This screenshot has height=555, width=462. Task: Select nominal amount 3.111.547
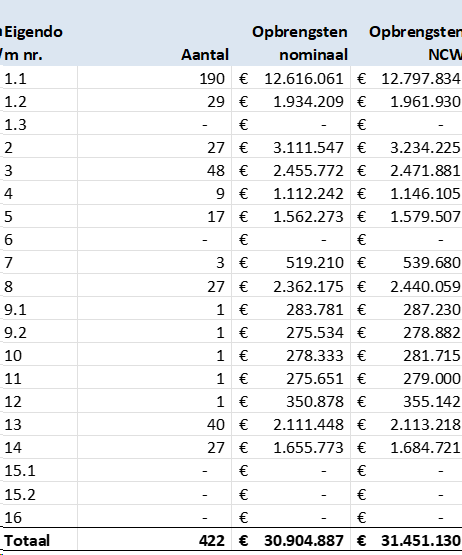point(308,148)
